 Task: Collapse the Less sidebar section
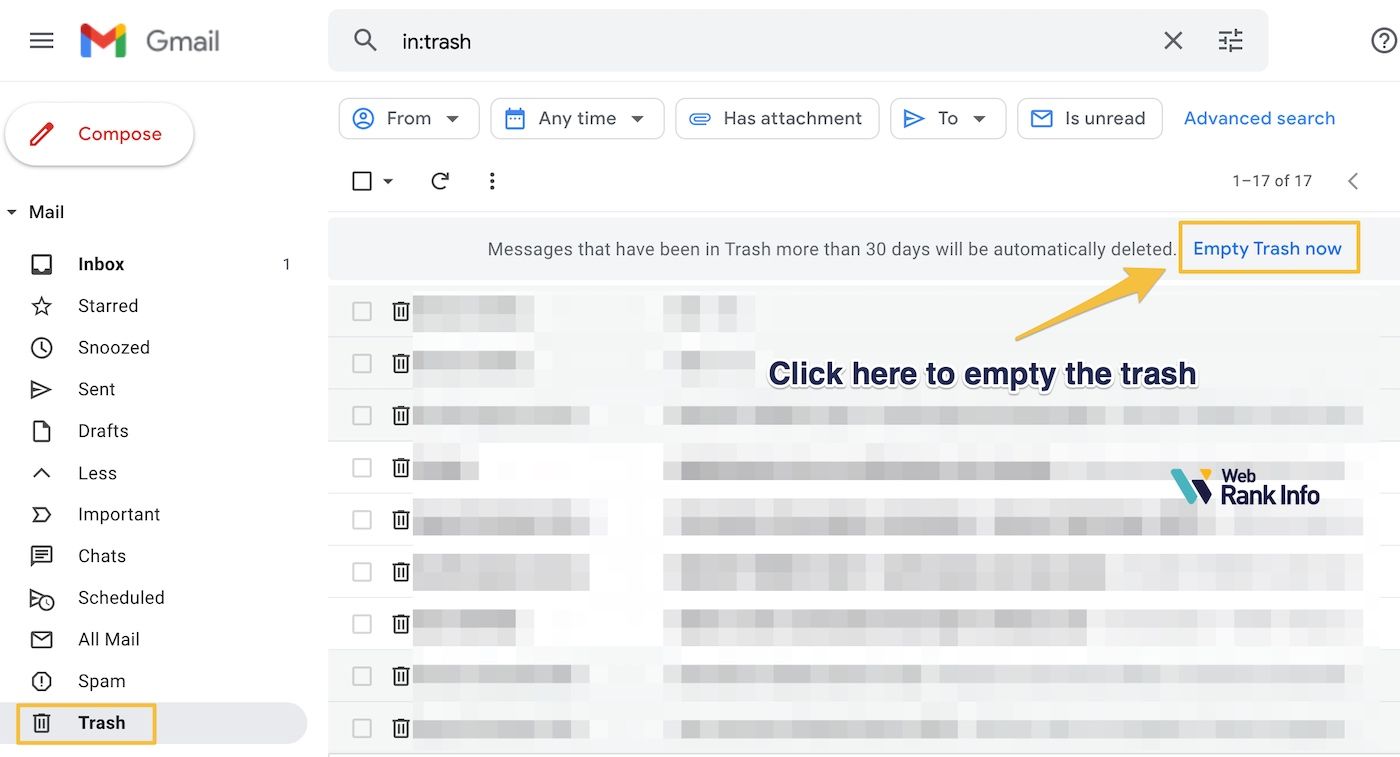pyautogui.click(x=97, y=473)
